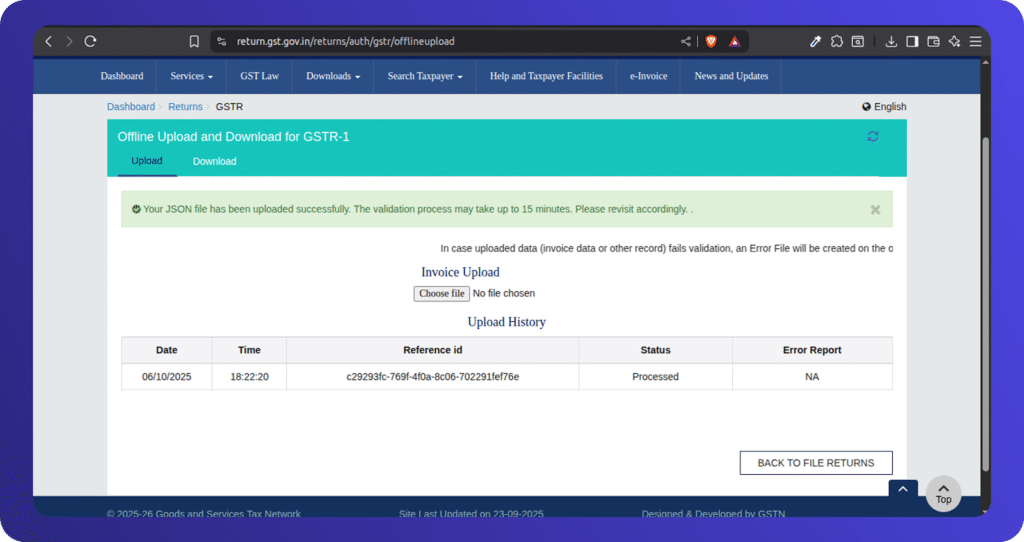The height and width of the screenshot is (542, 1024).
Task: Click the dark blue up-arrow footer button
Action: coord(903,488)
